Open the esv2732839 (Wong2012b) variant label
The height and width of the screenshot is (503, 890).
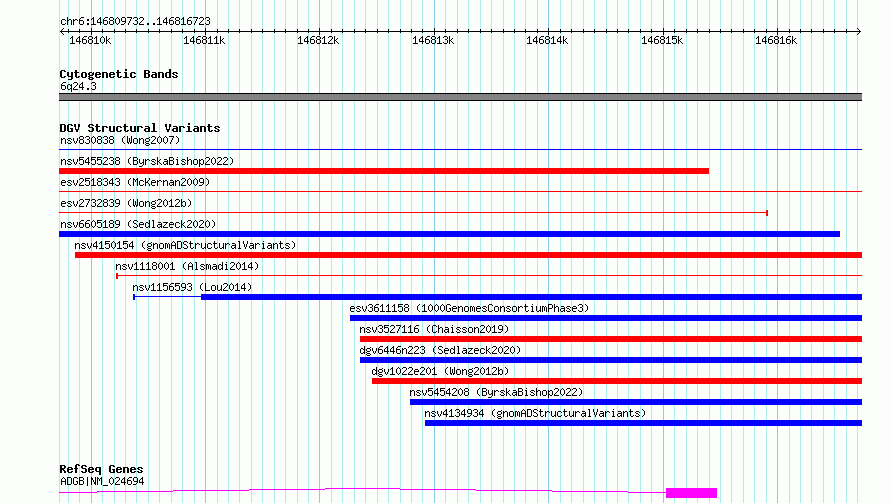coord(126,203)
